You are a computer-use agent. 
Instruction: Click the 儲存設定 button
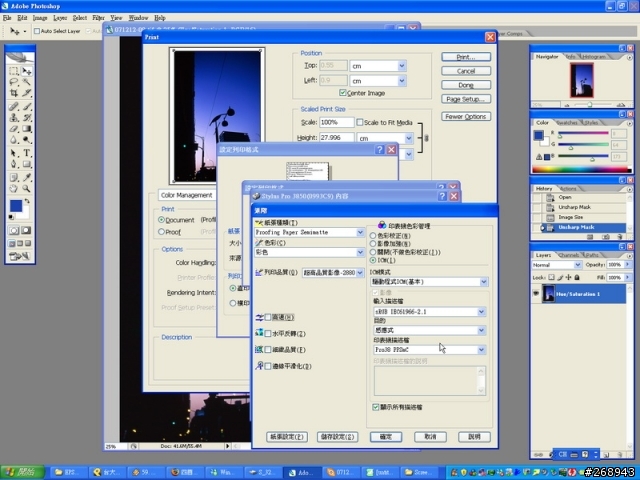337,437
